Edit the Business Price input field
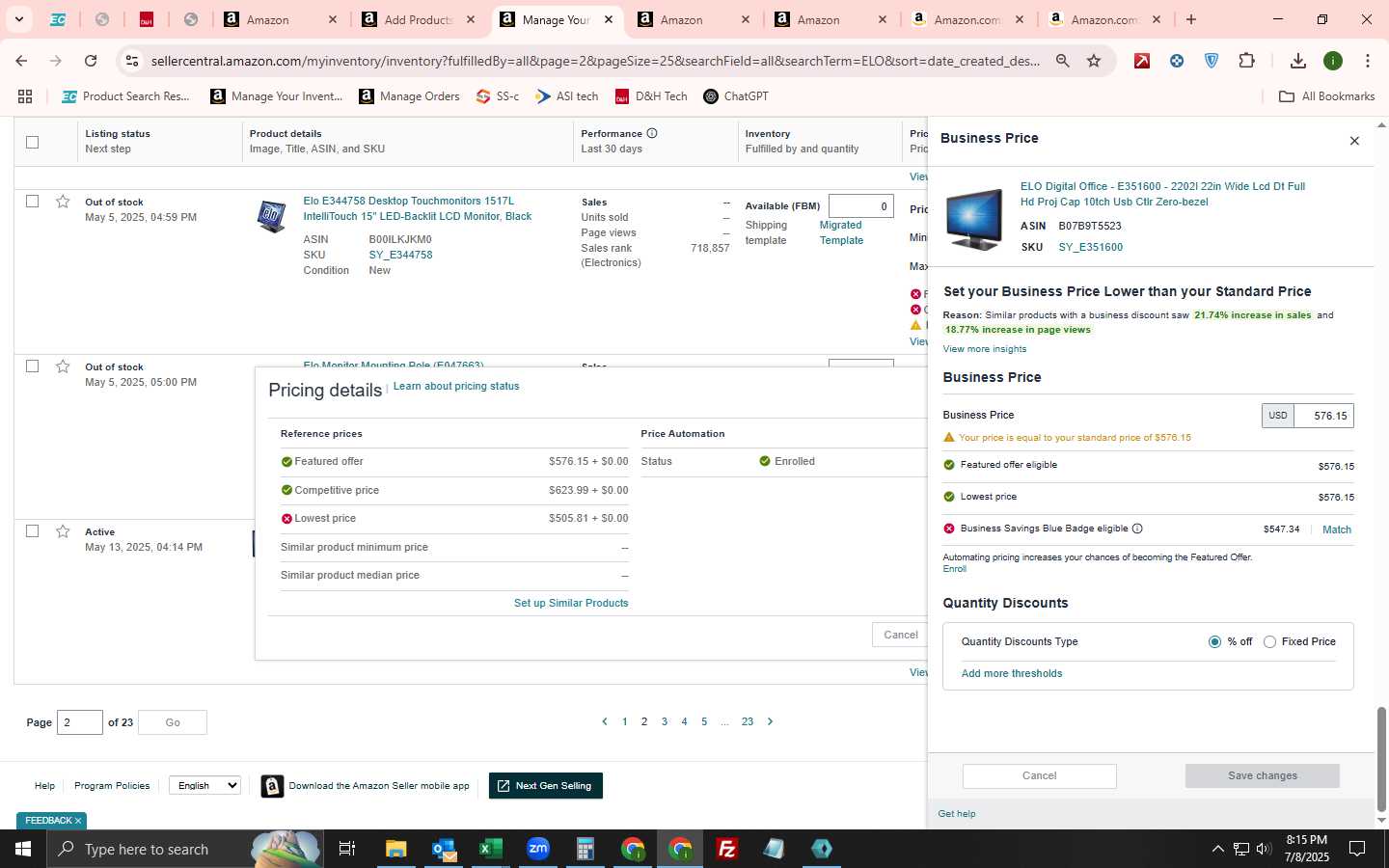 [1323, 416]
